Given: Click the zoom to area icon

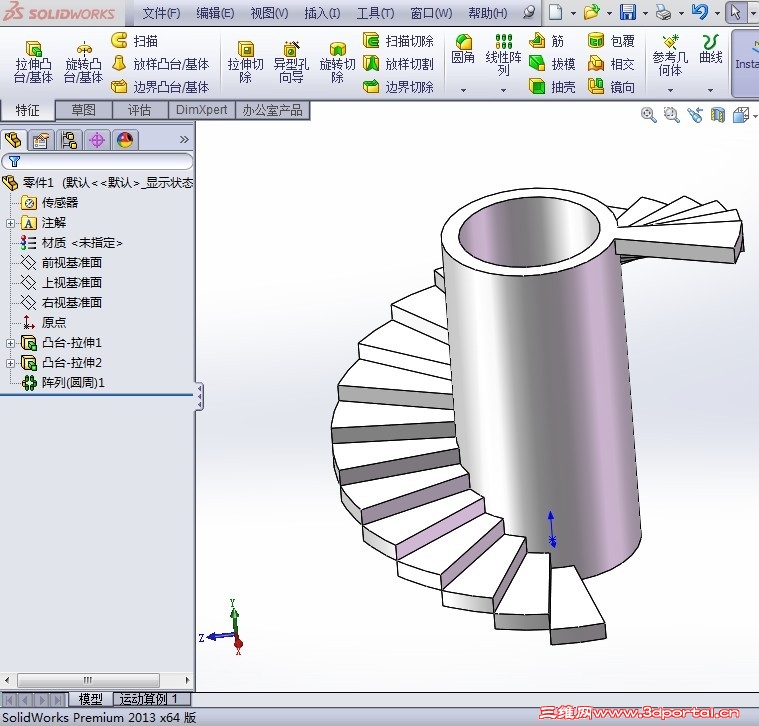Looking at the screenshot, I should pyautogui.click(x=671, y=115).
